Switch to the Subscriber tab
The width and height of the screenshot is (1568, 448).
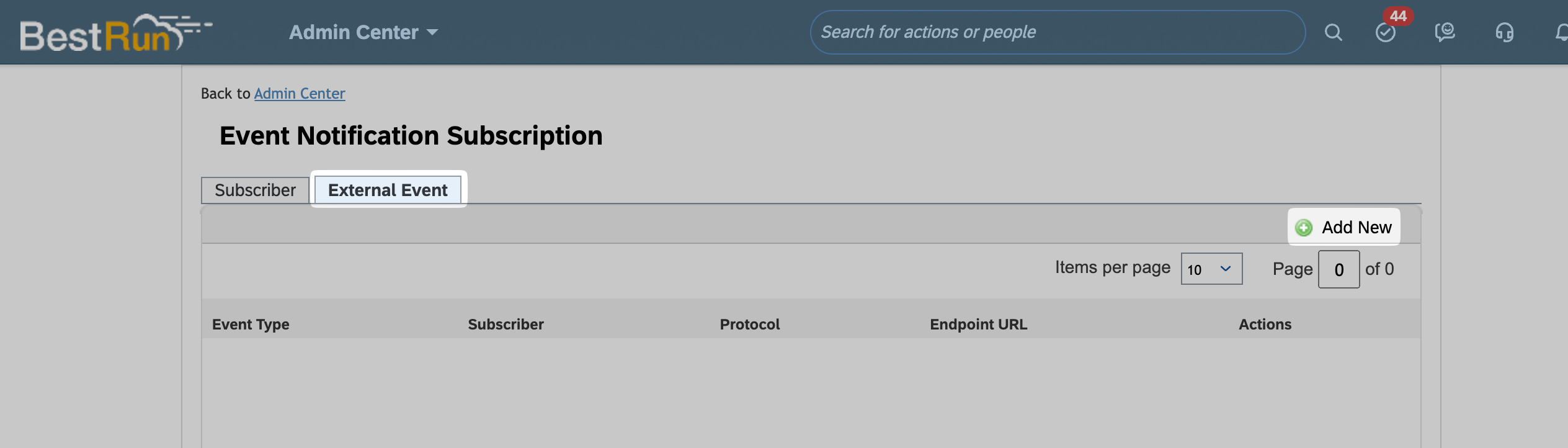(x=255, y=190)
